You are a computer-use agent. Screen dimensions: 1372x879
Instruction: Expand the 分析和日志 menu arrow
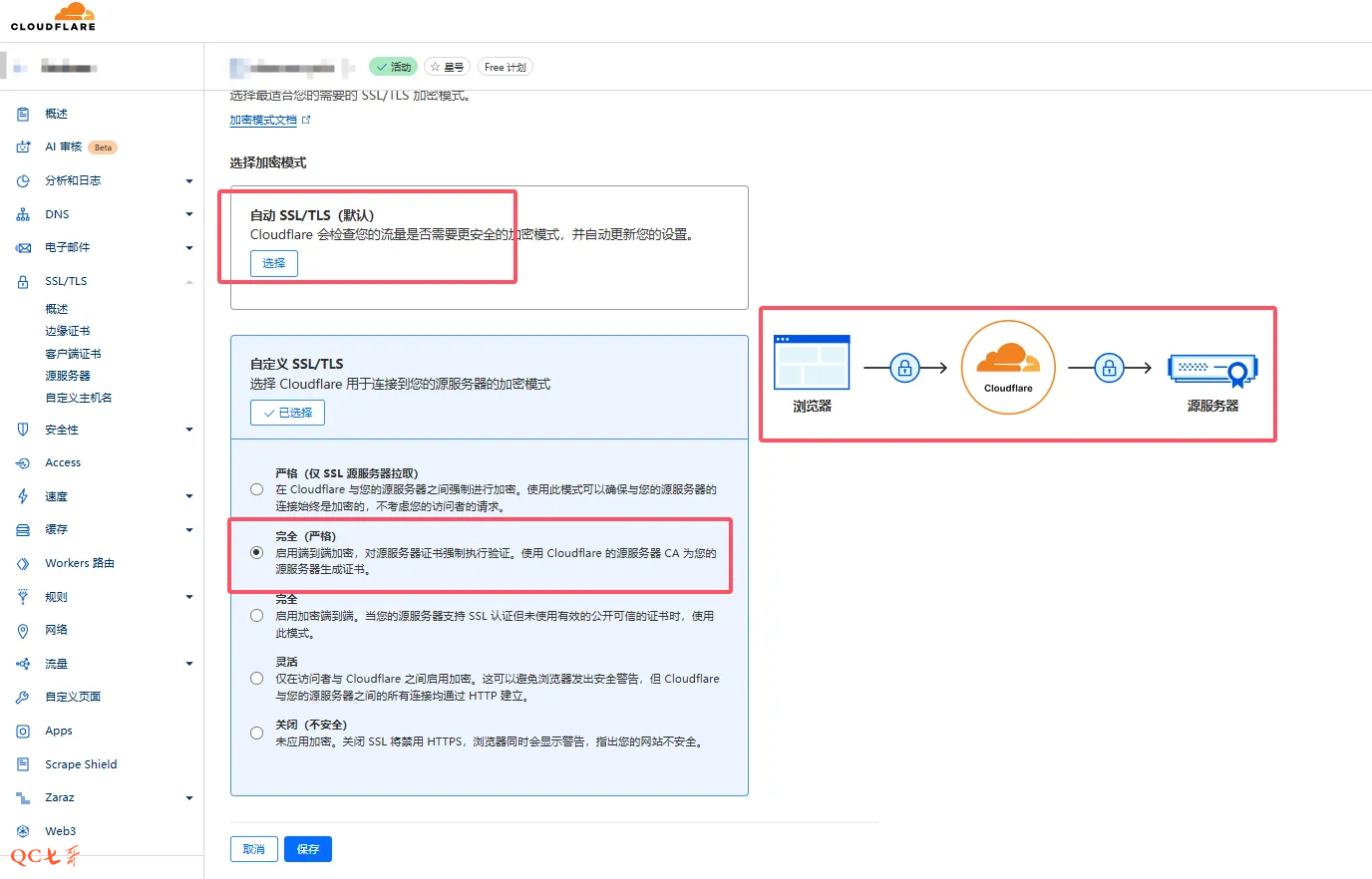click(x=189, y=181)
